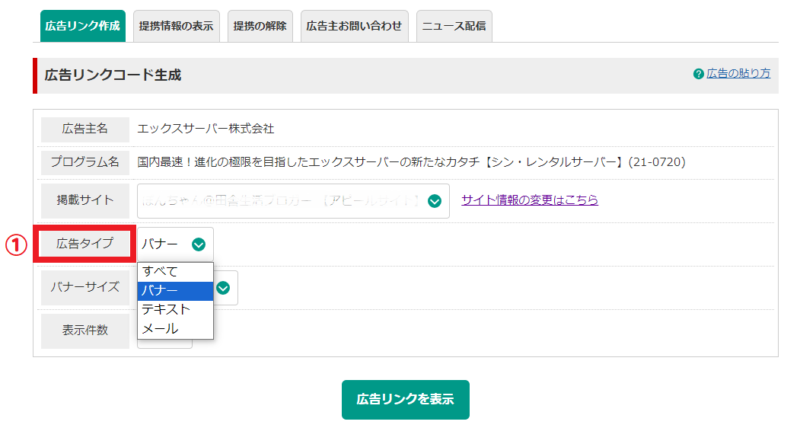The width and height of the screenshot is (800, 428).
Task: Open the 広告タイプ dropdown showing バナー
Action: click(x=175, y=243)
